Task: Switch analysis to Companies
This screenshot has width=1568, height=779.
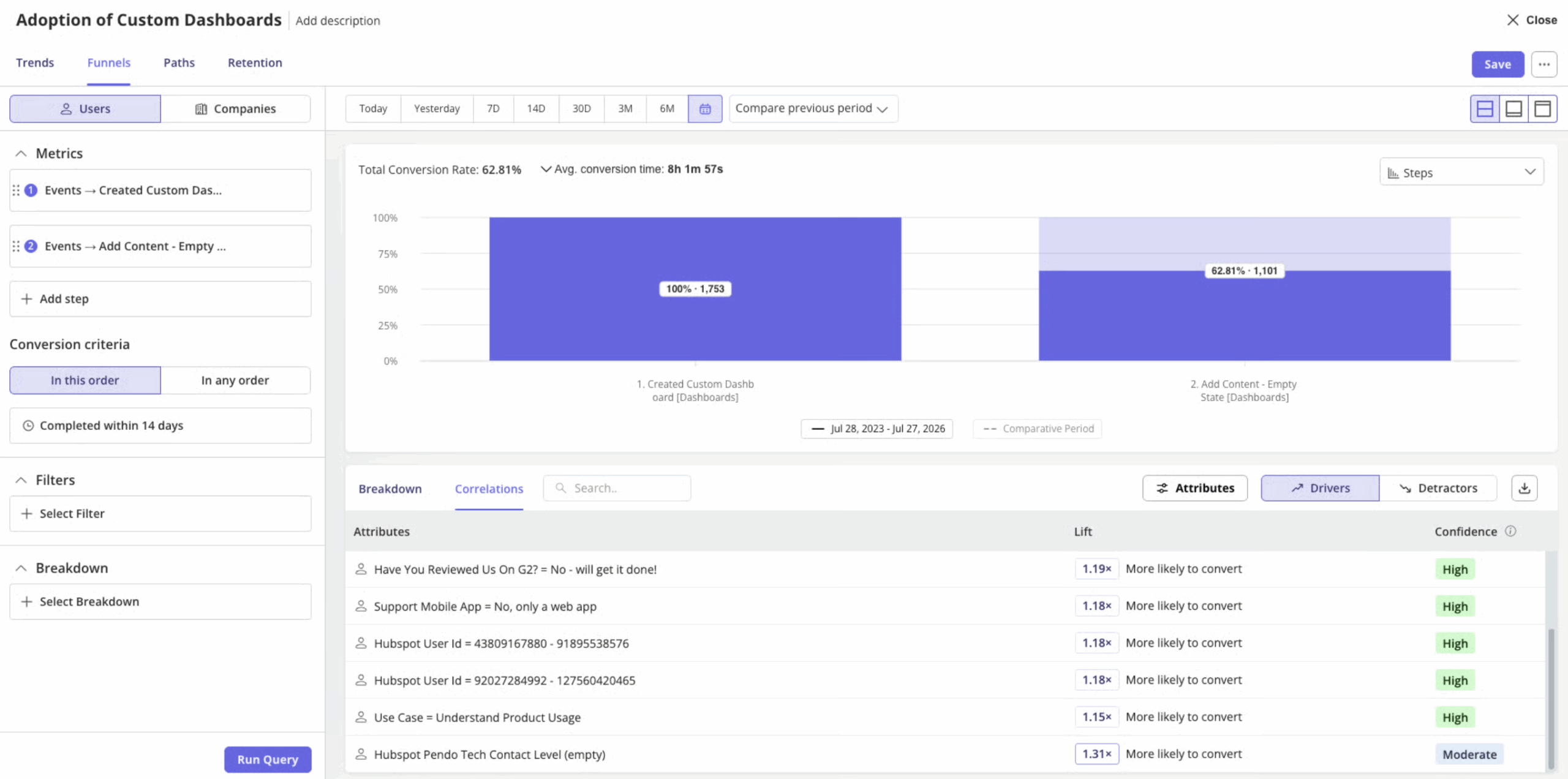Action: (236, 109)
